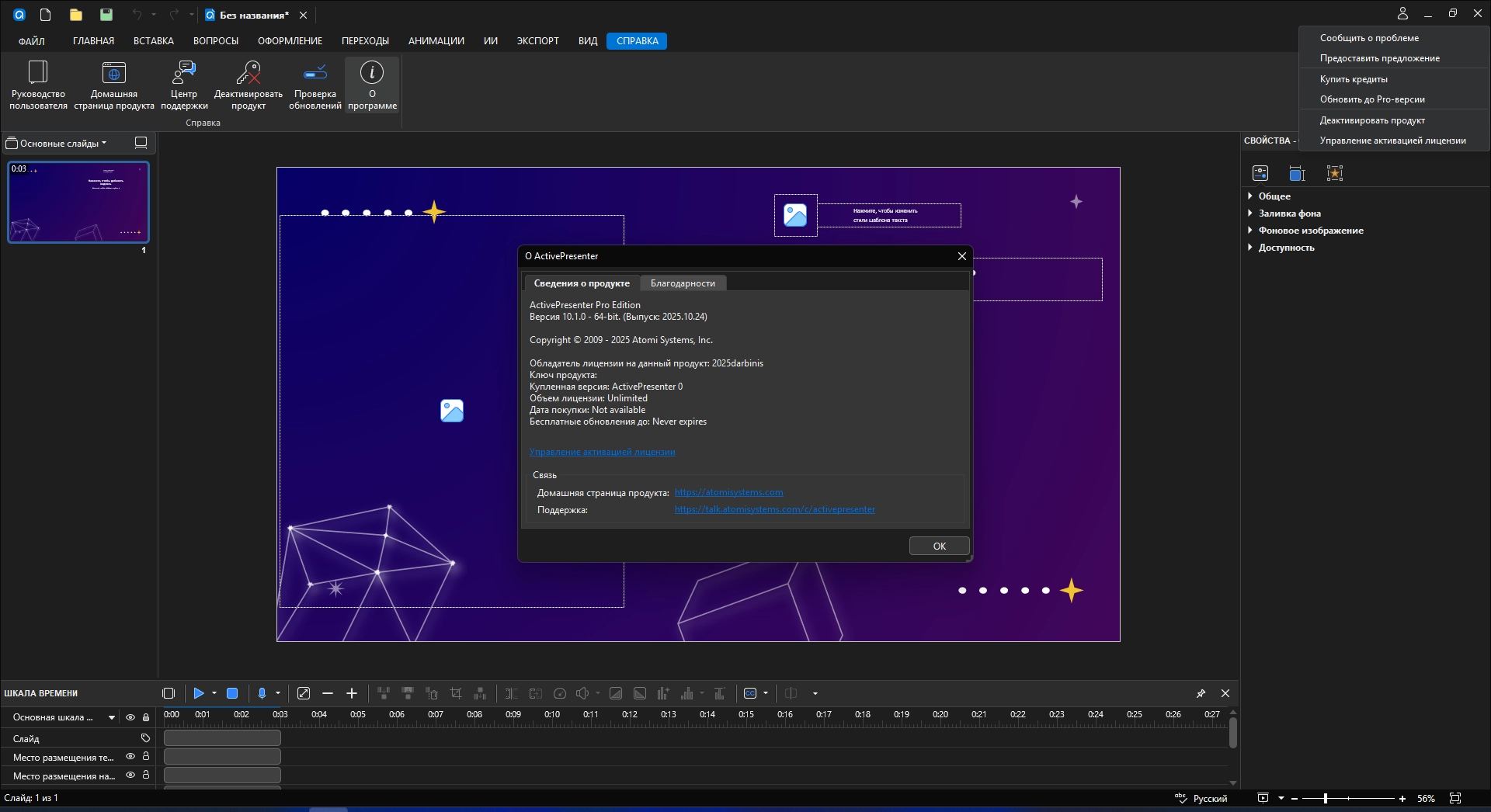Screen dimensions: 1491x812
Task: Expand the Заливка фона section
Action: tap(1289, 213)
